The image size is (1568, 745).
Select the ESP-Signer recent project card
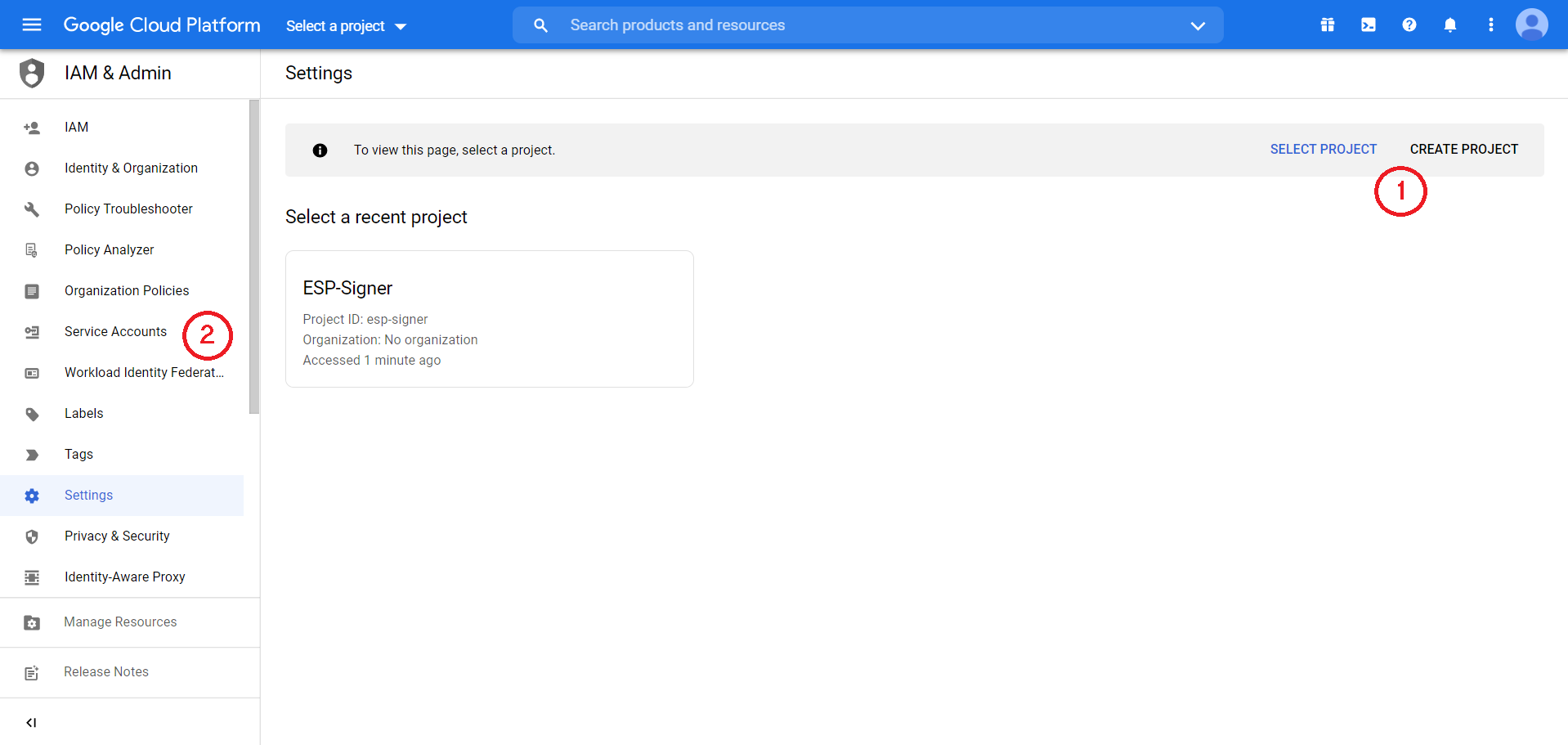pos(490,319)
